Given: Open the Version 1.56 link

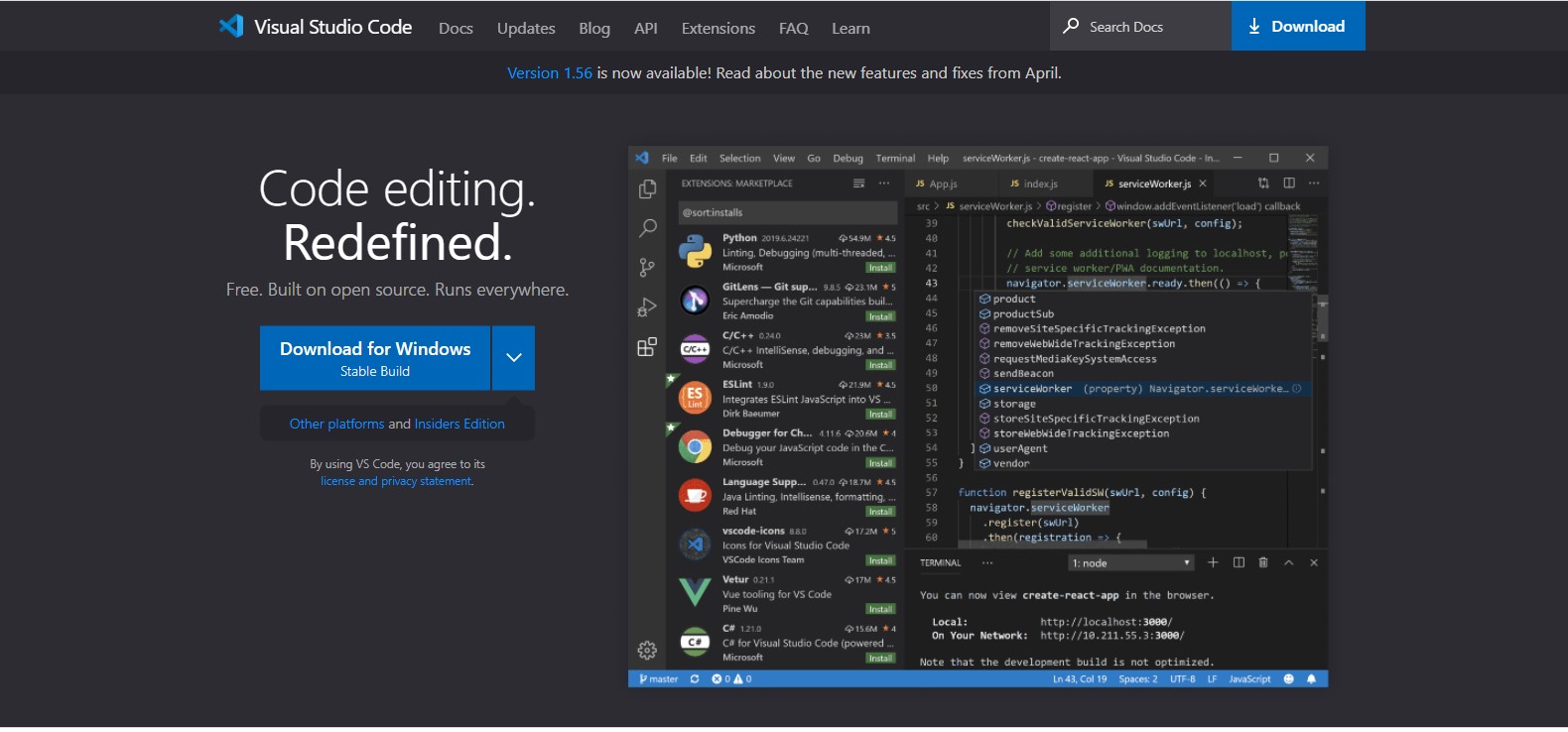Looking at the screenshot, I should pyautogui.click(x=549, y=73).
